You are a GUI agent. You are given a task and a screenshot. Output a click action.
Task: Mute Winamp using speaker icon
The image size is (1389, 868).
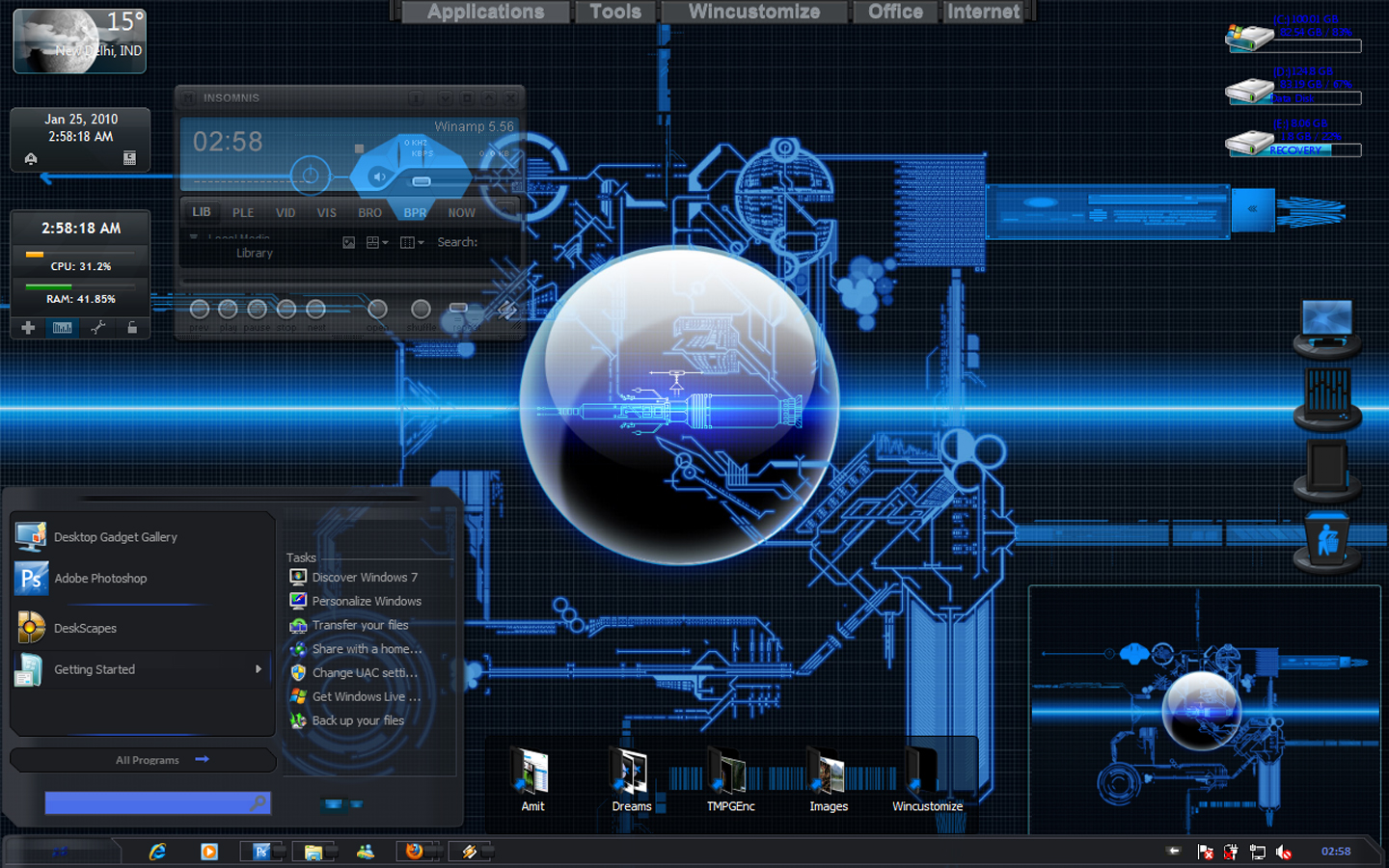coord(379,177)
